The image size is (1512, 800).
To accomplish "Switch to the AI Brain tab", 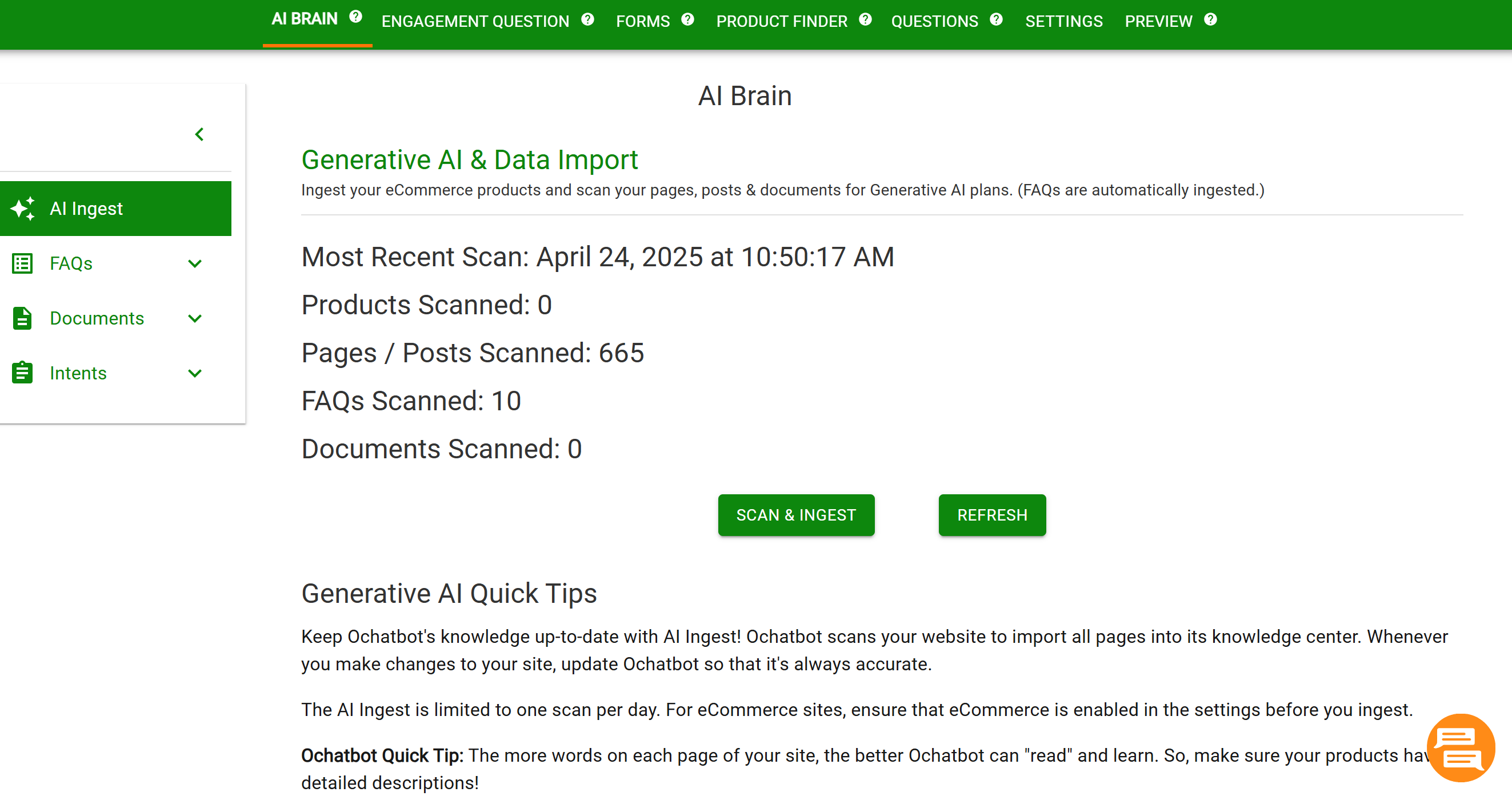I will tap(304, 19).
